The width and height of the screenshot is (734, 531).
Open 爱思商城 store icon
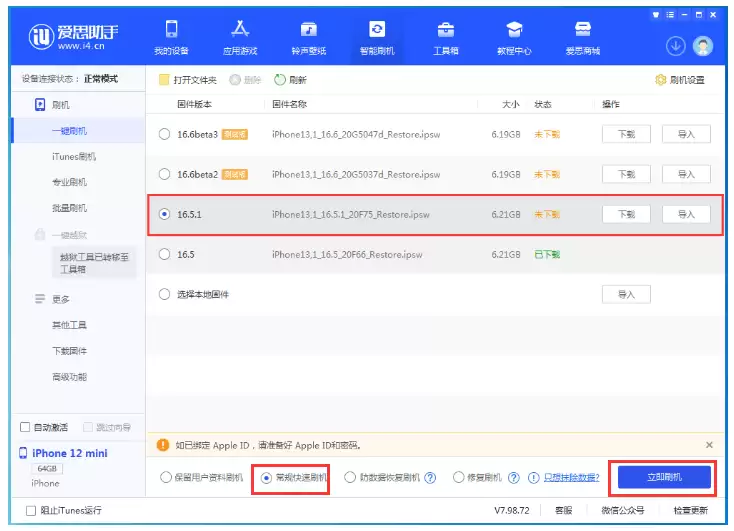coord(582,30)
